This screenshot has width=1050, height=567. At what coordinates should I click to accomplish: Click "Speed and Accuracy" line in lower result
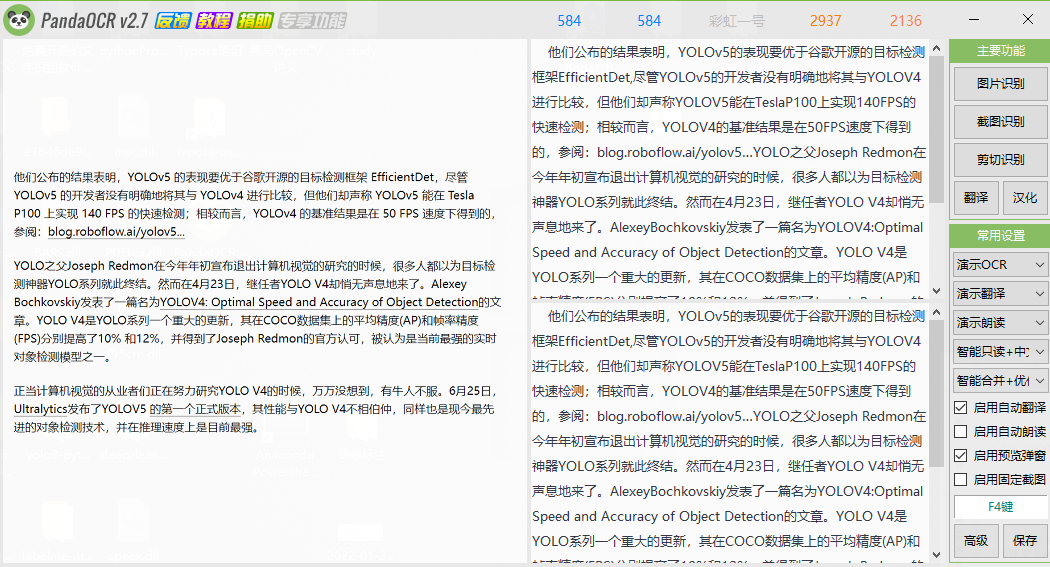click(x=720, y=516)
